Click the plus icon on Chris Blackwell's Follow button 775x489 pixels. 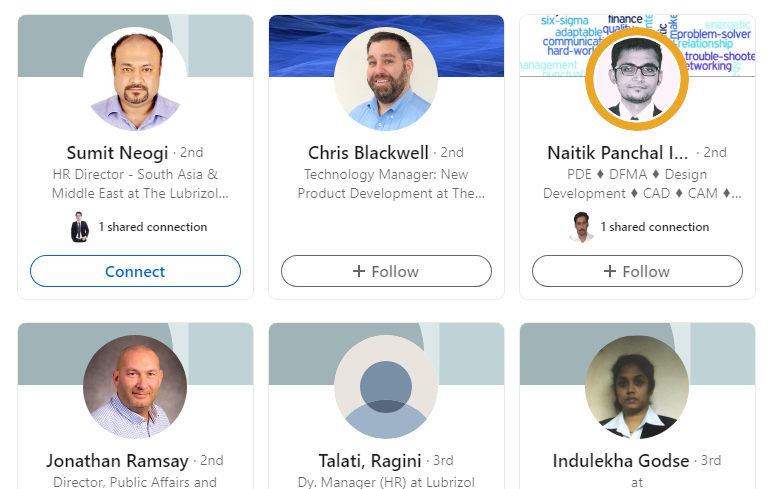(x=359, y=271)
